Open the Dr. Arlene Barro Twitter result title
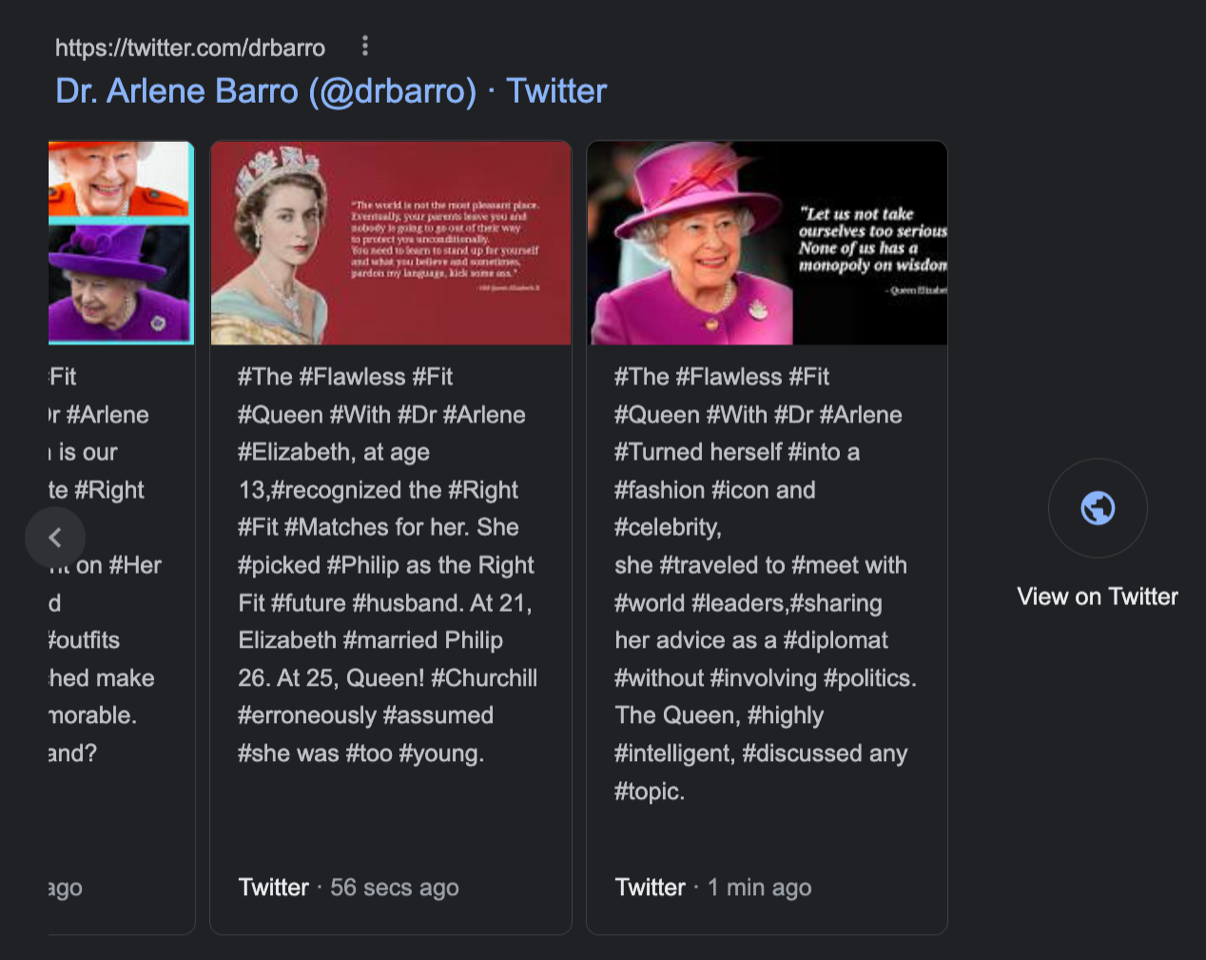 [x=331, y=91]
